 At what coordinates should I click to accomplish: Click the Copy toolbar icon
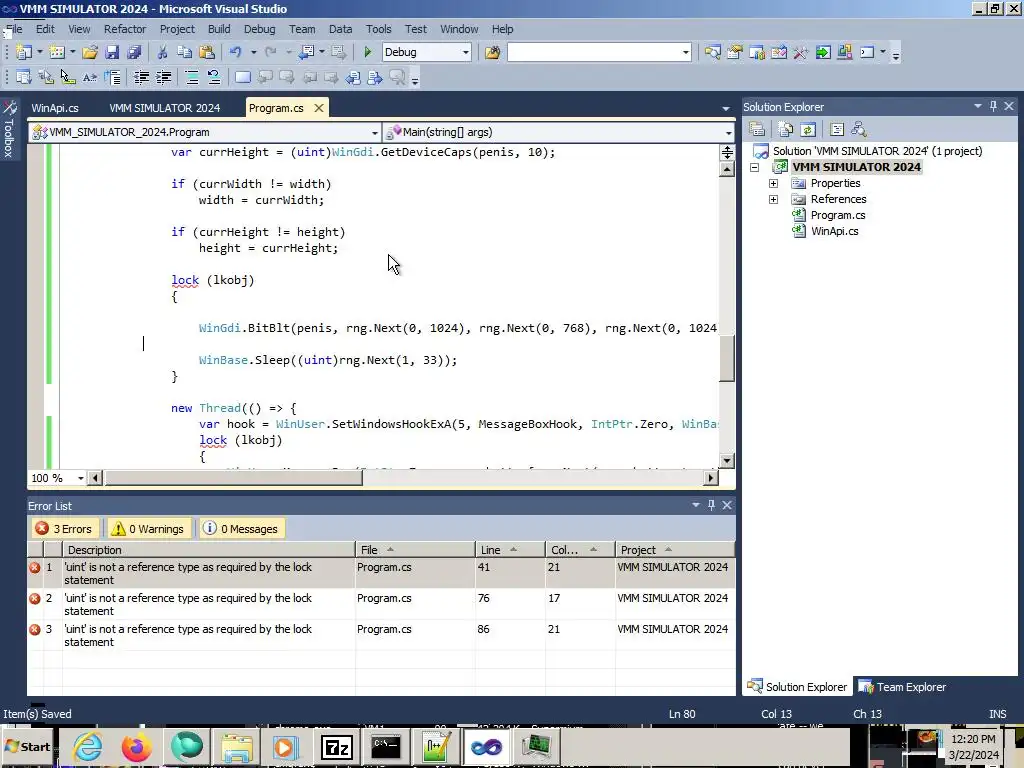pyautogui.click(x=185, y=52)
